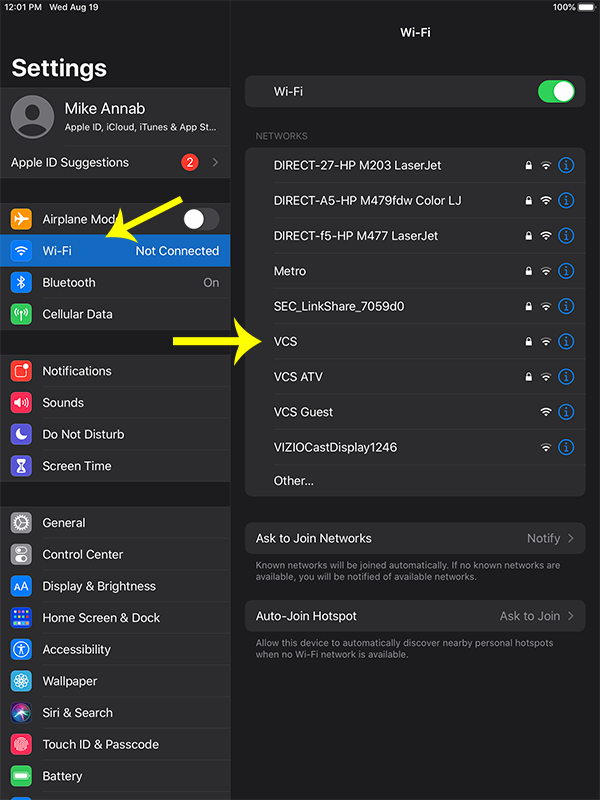Open Control Center icon in sidebar

coord(22,554)
